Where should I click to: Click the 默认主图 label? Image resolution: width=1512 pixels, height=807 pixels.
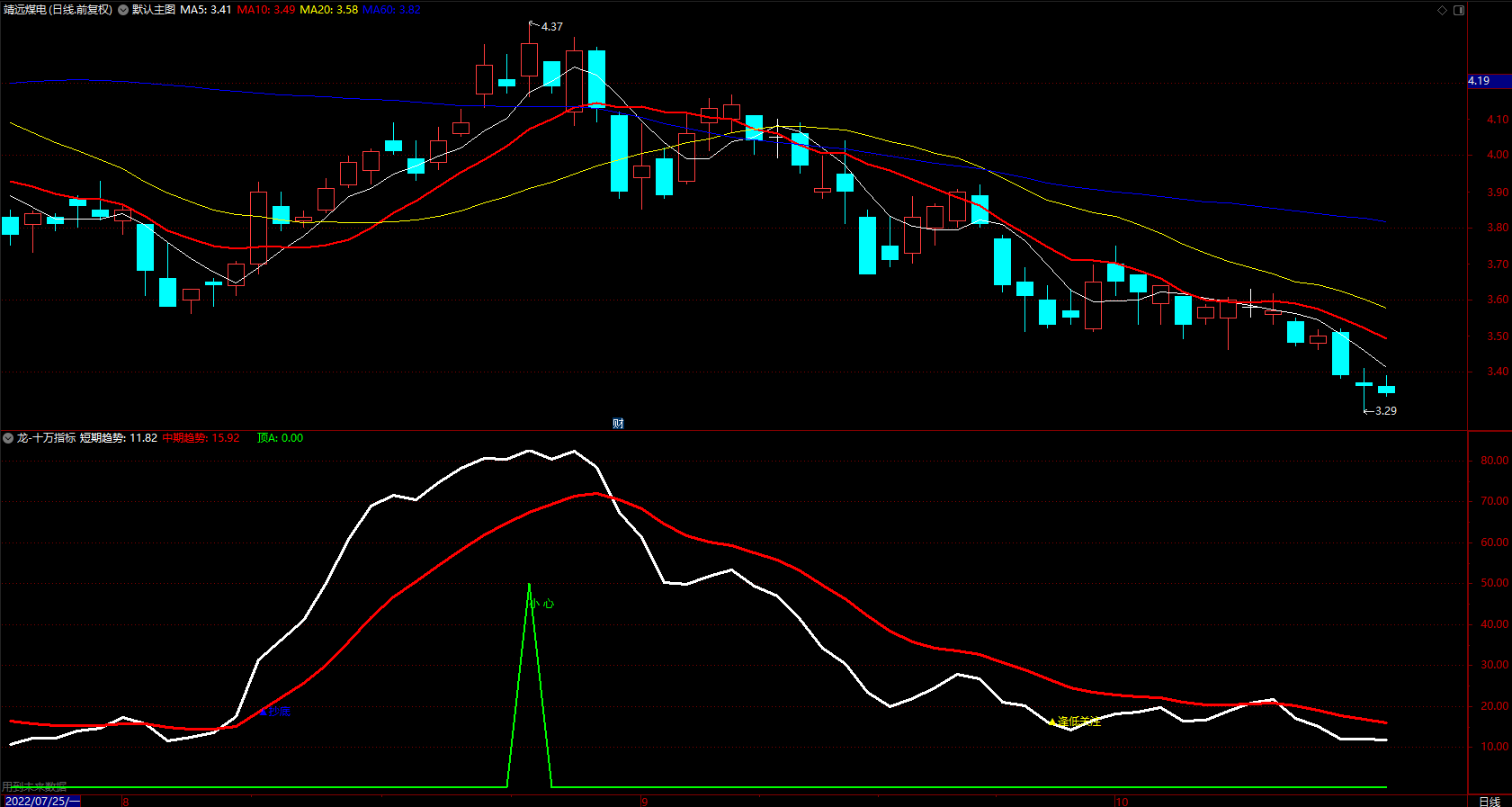(154, 10)
